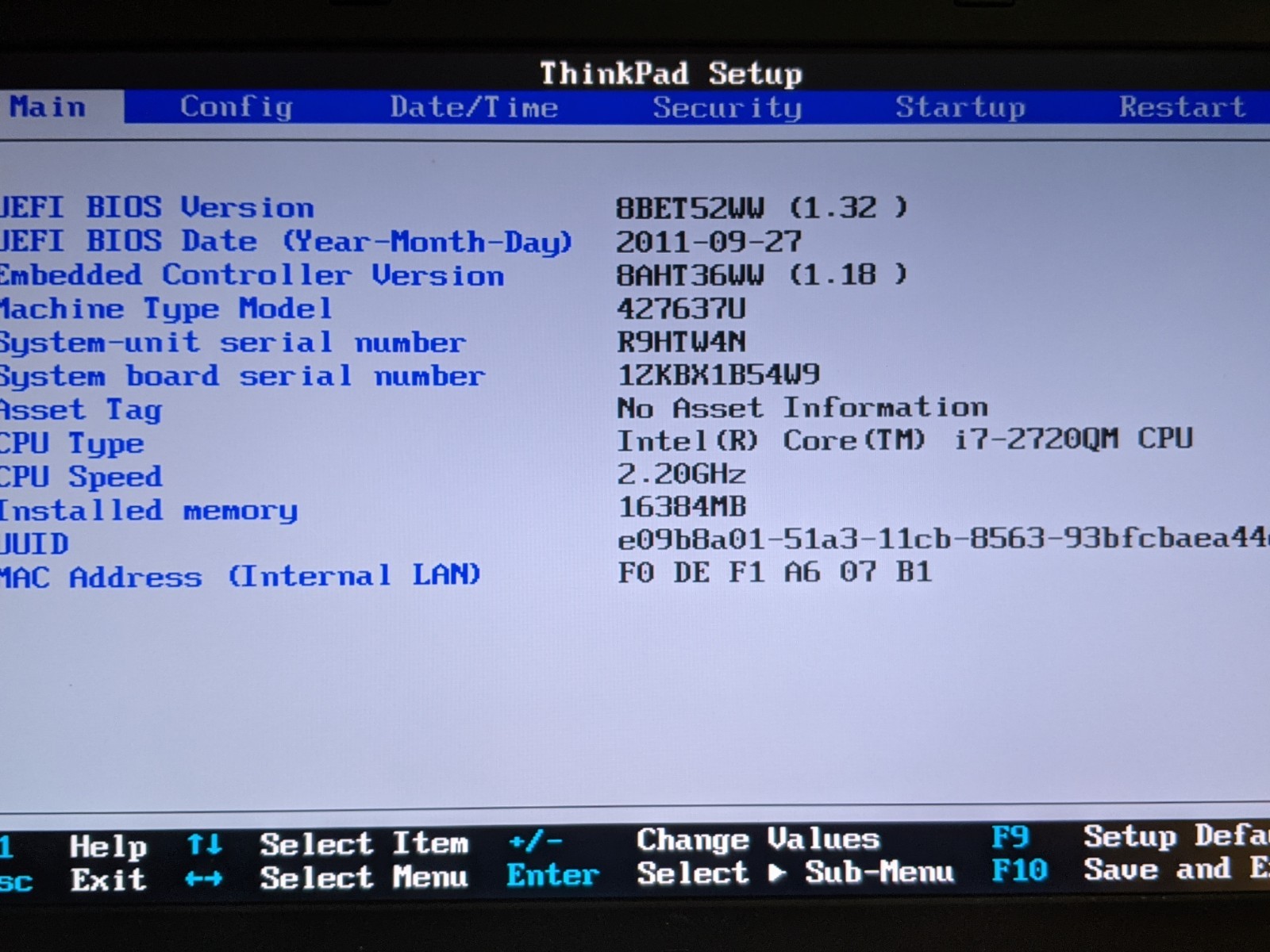
Task: Click the Change Values footer text
Action: (758, 839)
